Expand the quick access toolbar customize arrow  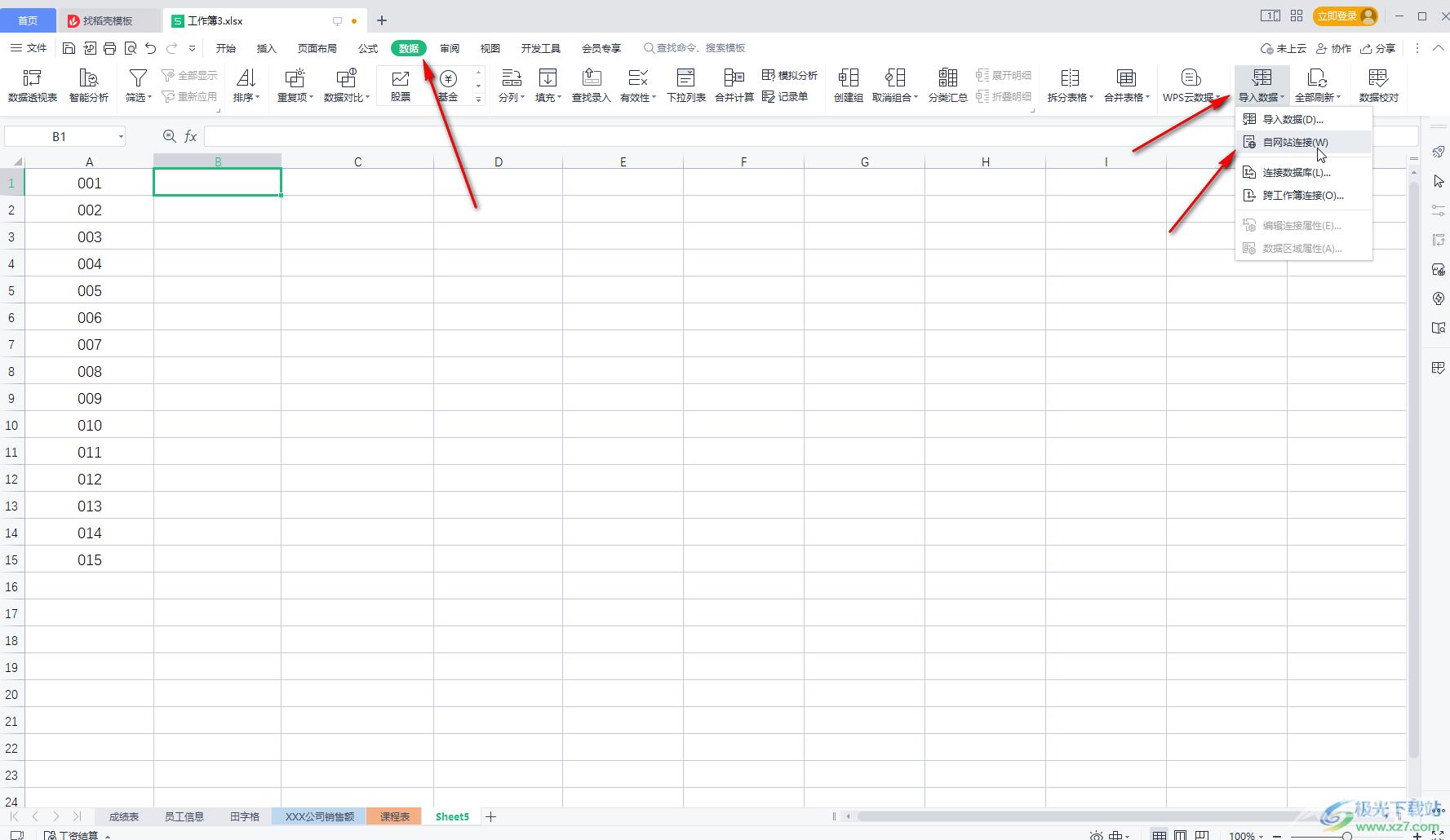193,48
